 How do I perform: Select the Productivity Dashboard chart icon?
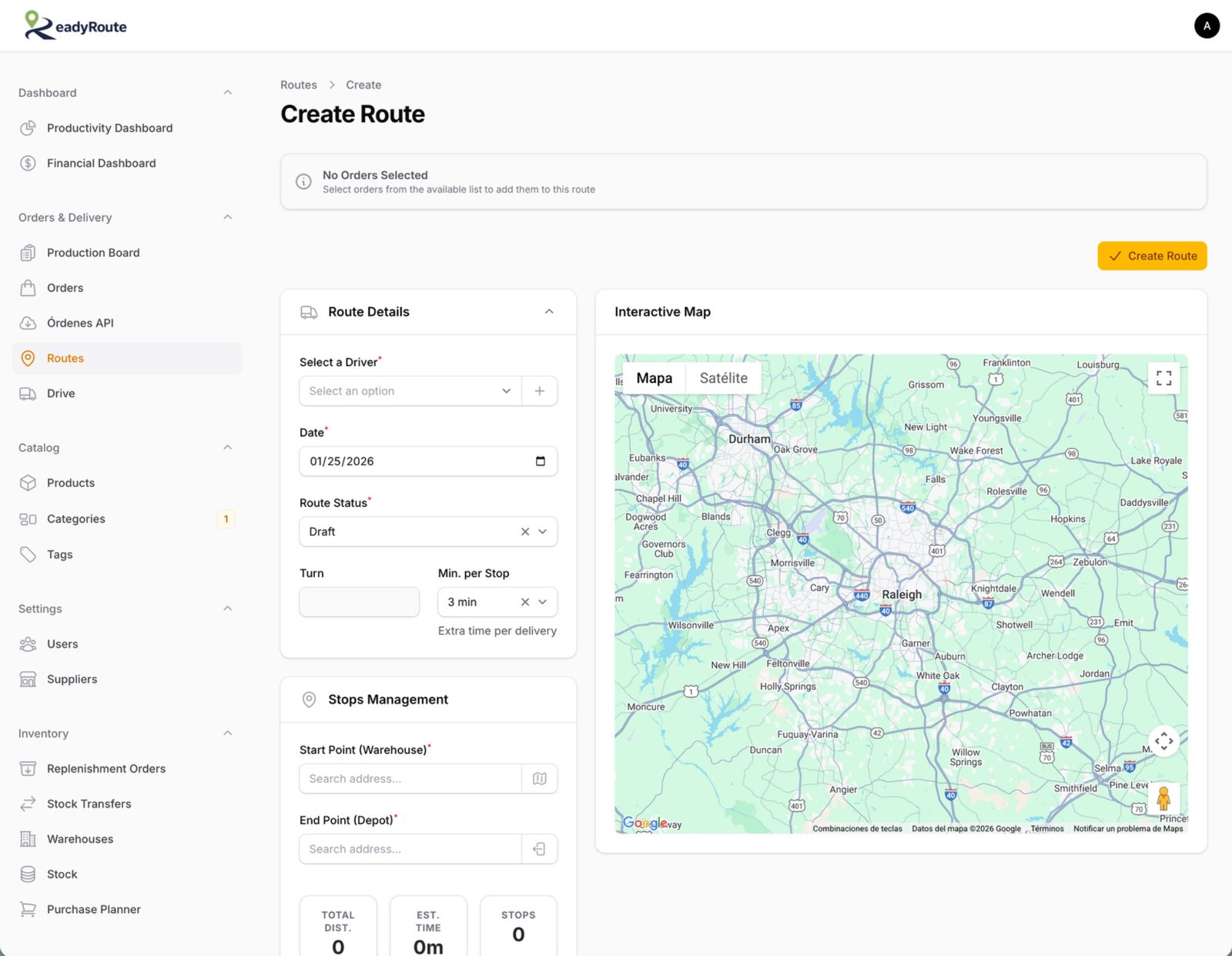point(28,128)
